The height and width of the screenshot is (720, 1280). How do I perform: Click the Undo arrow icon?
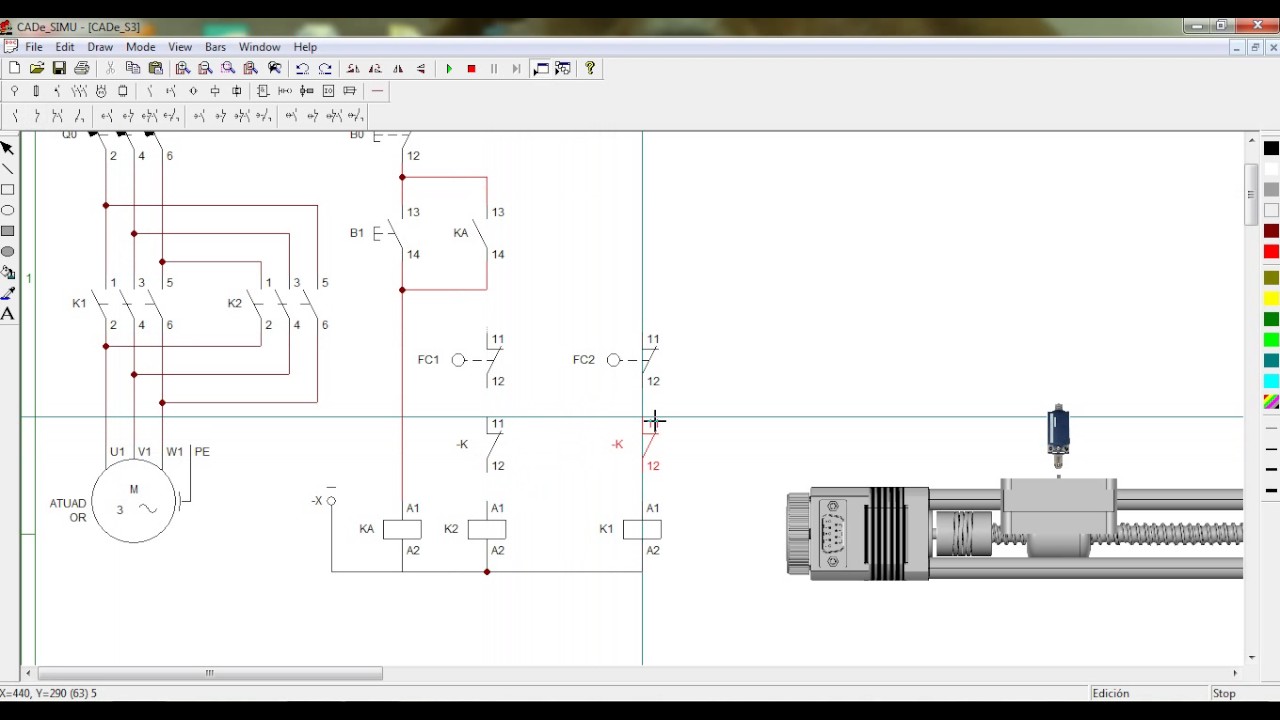[x=302, y=68]
